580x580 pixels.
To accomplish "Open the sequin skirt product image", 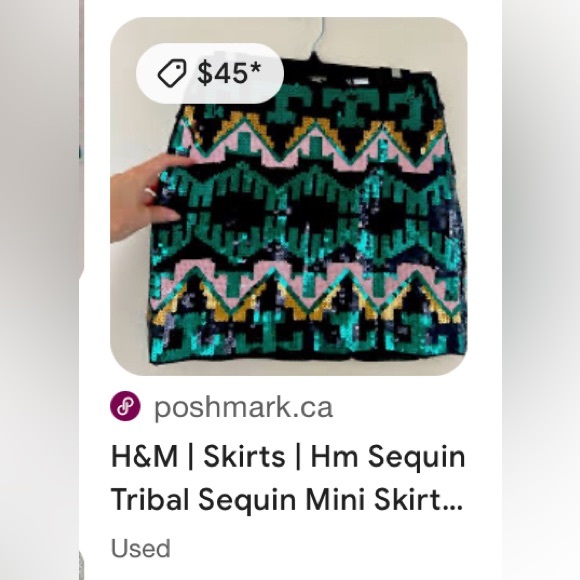I will click(x=289, y=196).
